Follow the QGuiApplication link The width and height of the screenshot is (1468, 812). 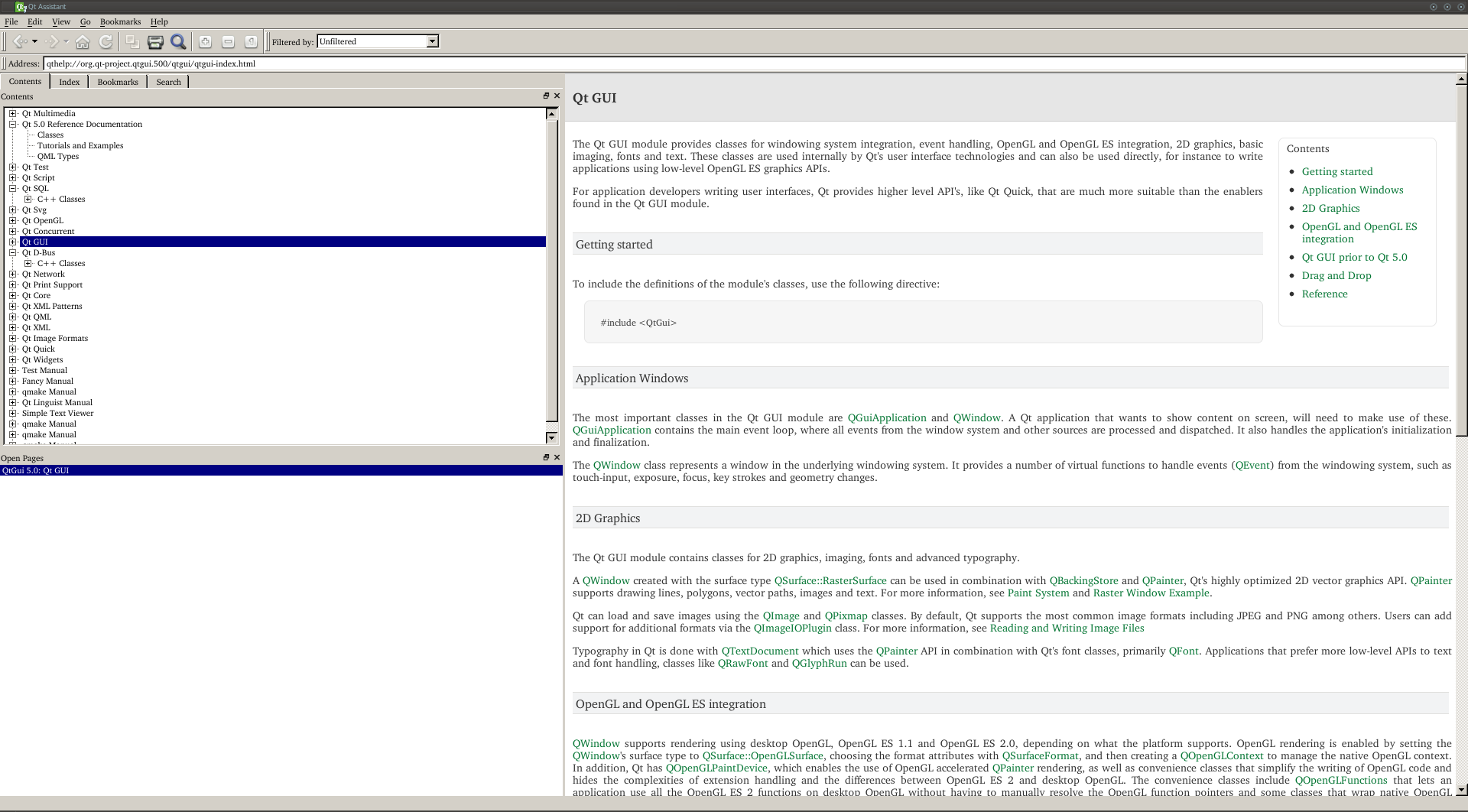[886, 417]
